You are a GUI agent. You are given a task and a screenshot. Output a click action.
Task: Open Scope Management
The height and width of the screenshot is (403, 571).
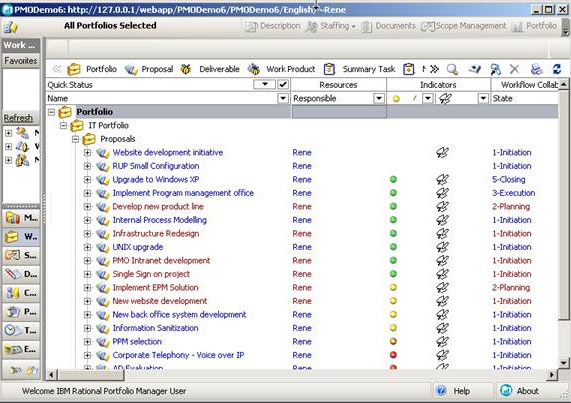point(464,26)
